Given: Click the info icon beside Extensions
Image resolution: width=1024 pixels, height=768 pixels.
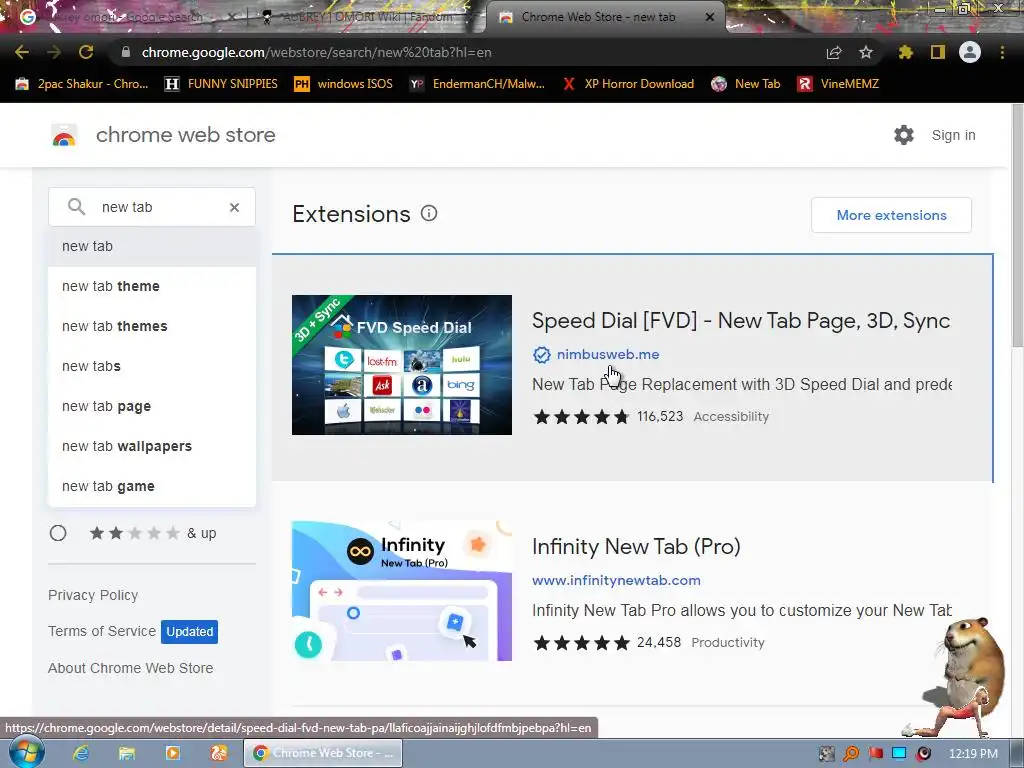Looking at the screenshot, I should 429,213.
